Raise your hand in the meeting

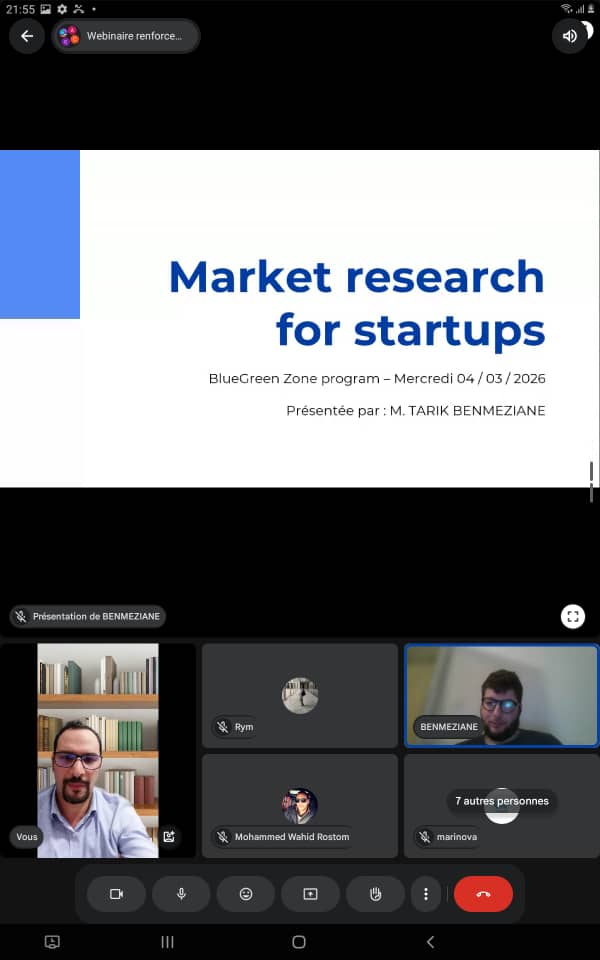point(375,894)
